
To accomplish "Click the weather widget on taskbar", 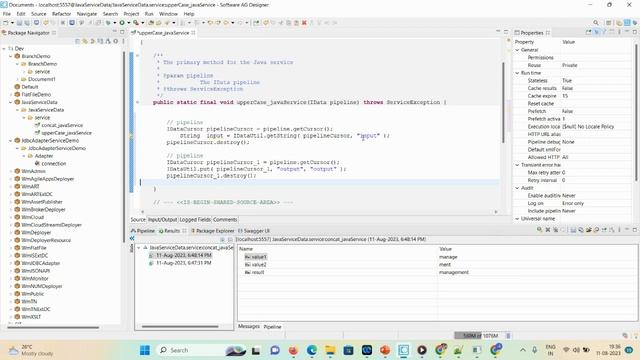I will pos(31,350).
